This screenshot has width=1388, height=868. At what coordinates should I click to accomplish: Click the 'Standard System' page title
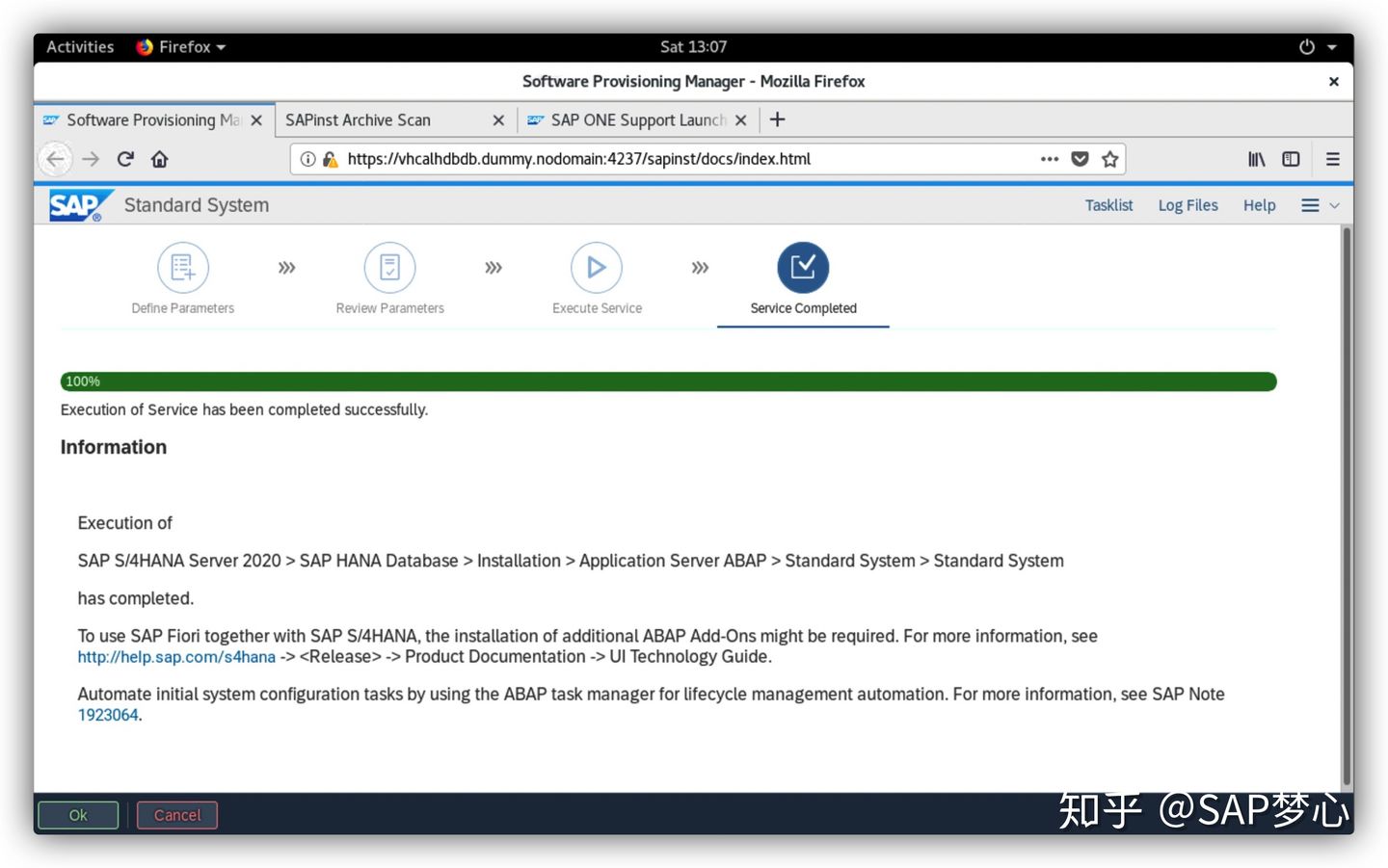point(197,205)
